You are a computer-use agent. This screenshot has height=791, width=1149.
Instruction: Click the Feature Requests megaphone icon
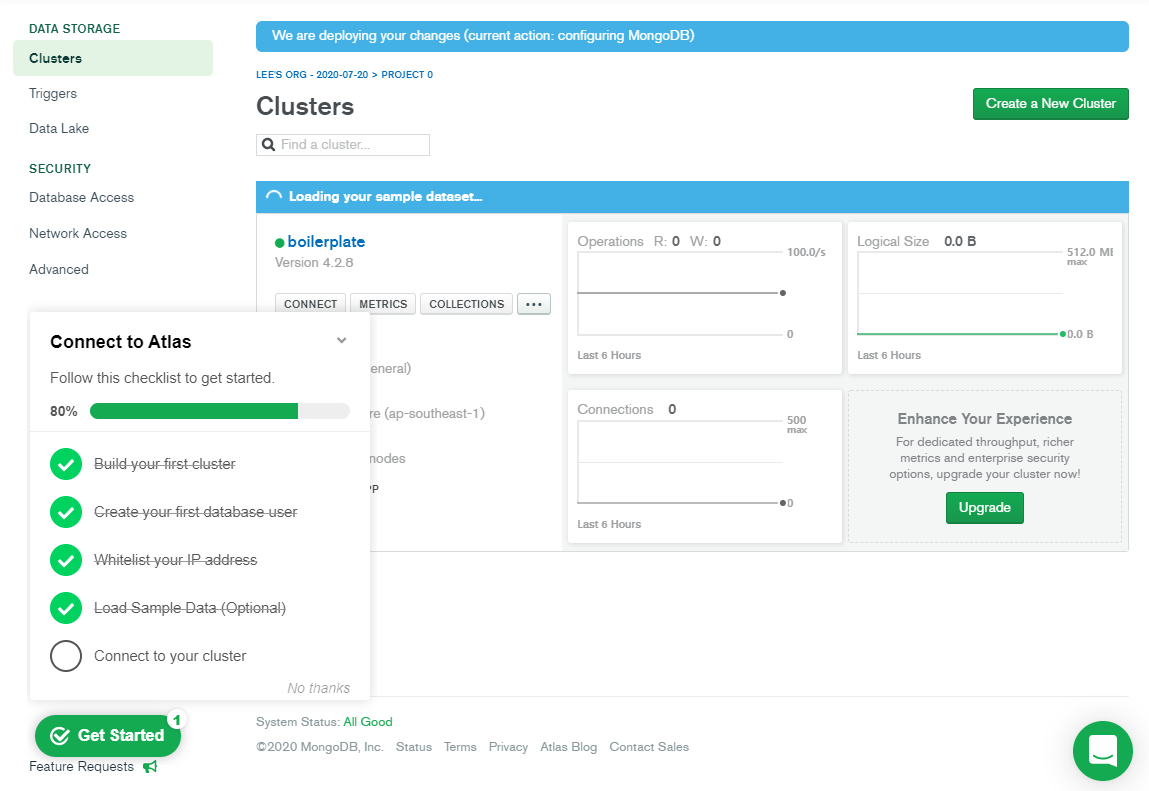coord(150,767)
